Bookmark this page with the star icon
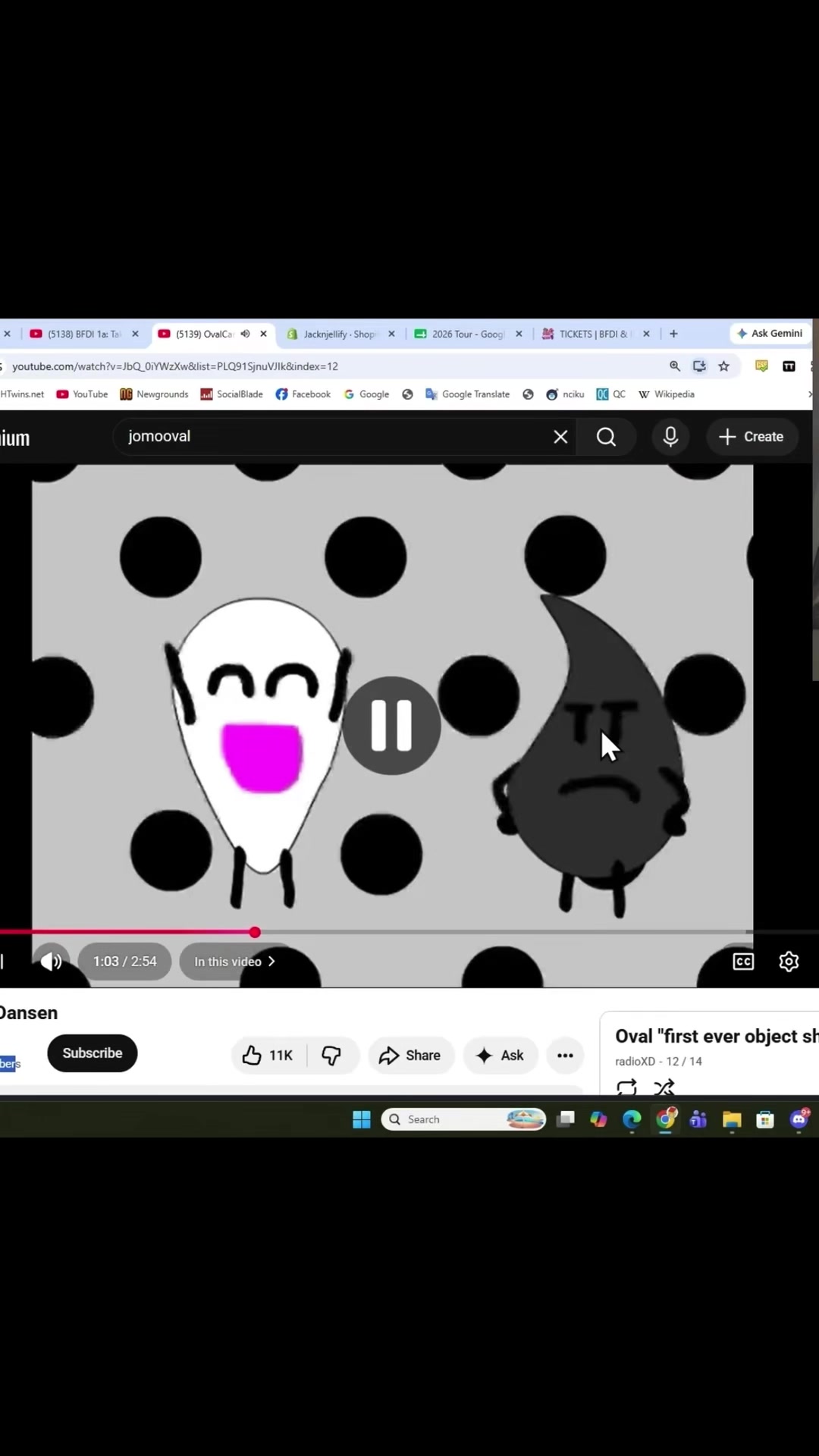 [x=723, y=366]
